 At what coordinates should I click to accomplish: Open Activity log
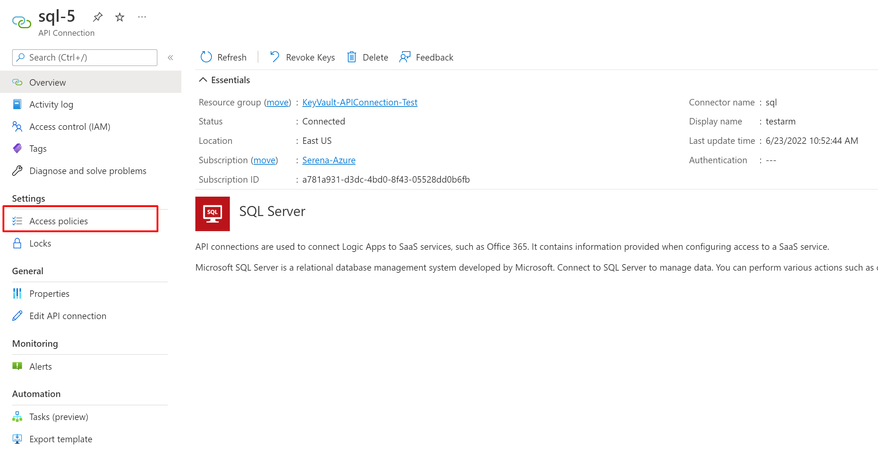pos(51,104)
